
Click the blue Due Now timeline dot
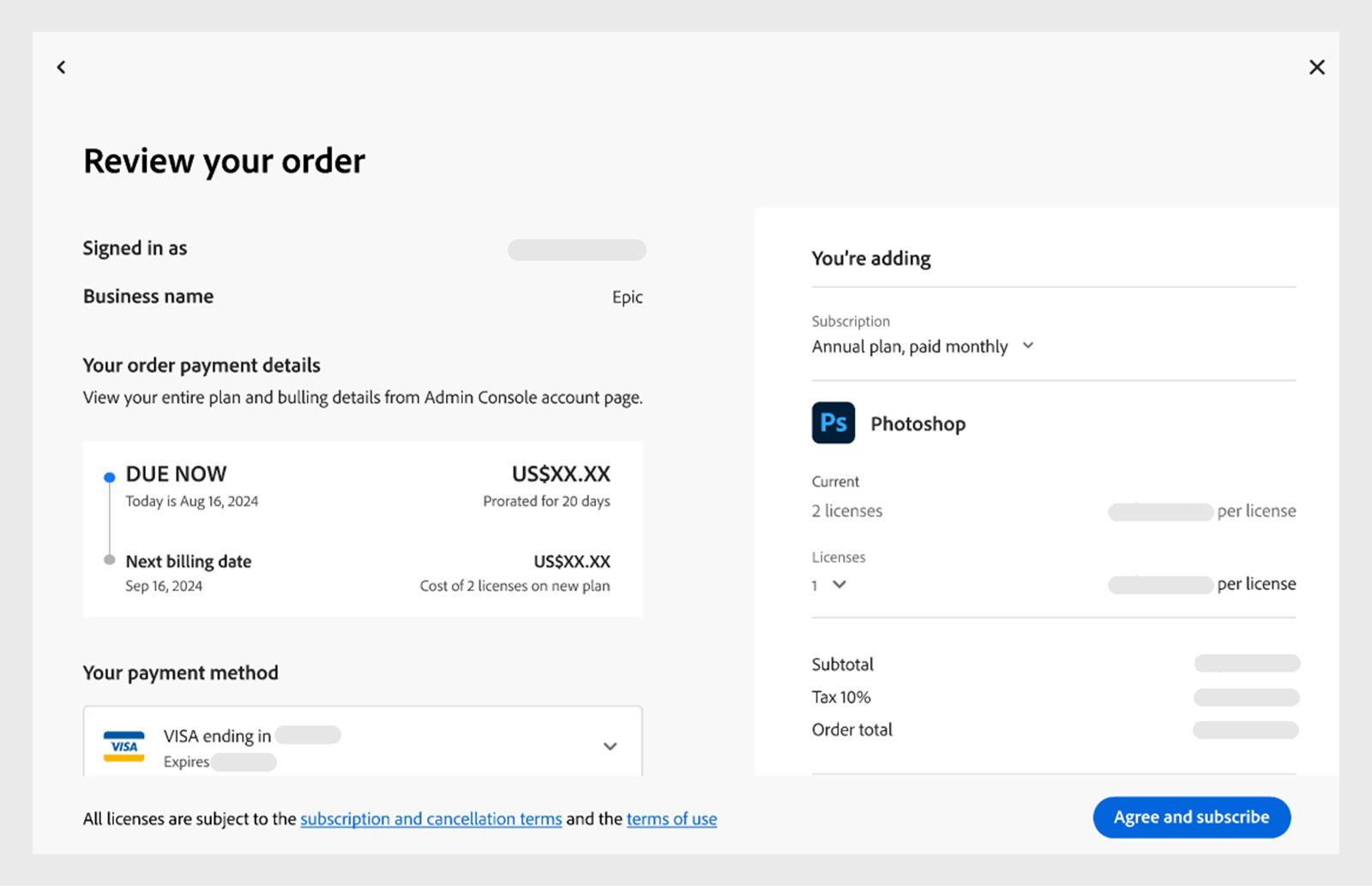coord(109,477)
